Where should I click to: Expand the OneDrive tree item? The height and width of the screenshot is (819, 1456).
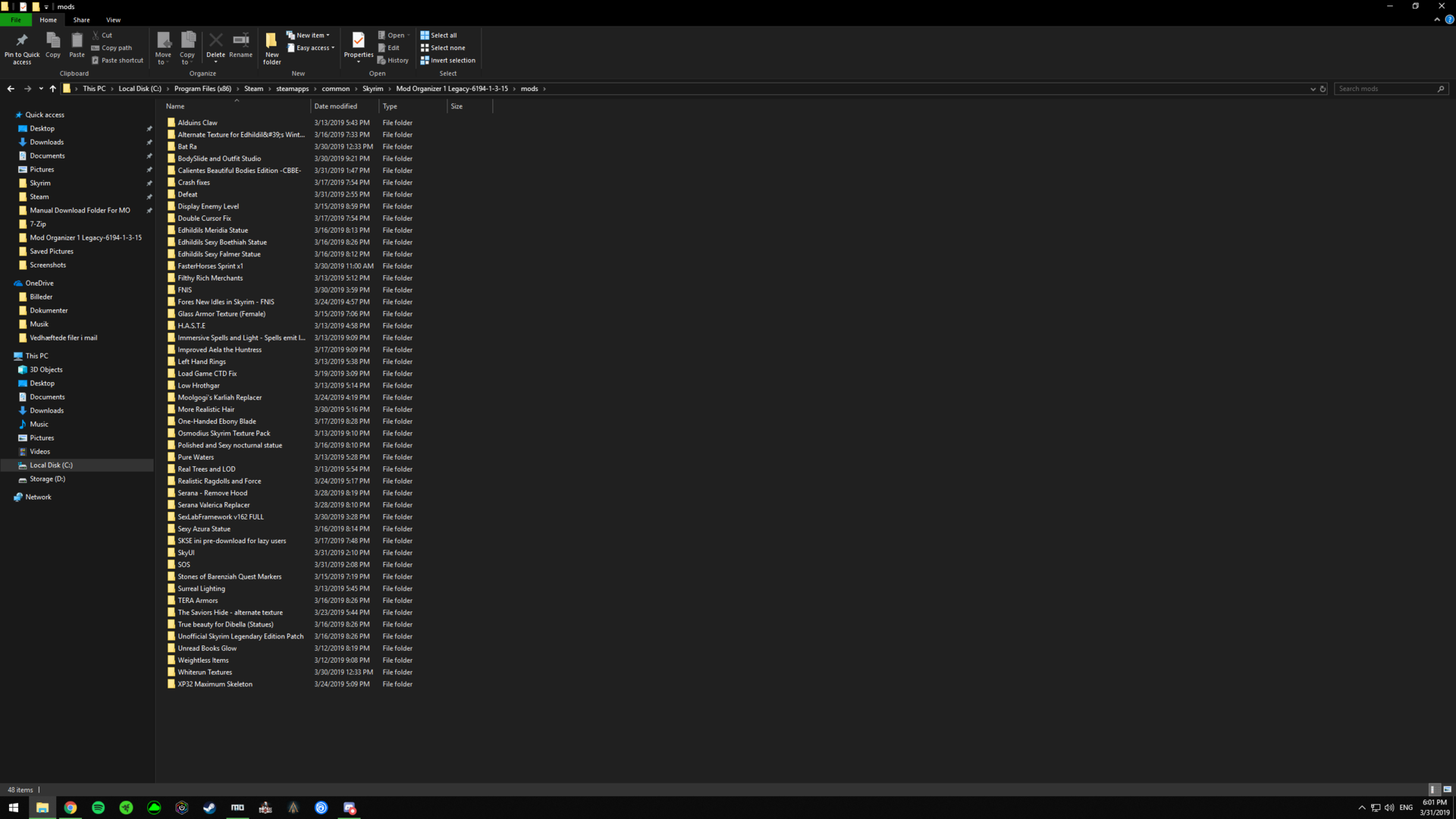(7, 282)
